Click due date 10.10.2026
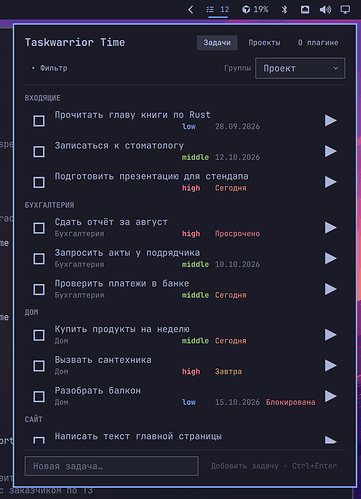This screenshot has height=499, width=361. point(237,264)
